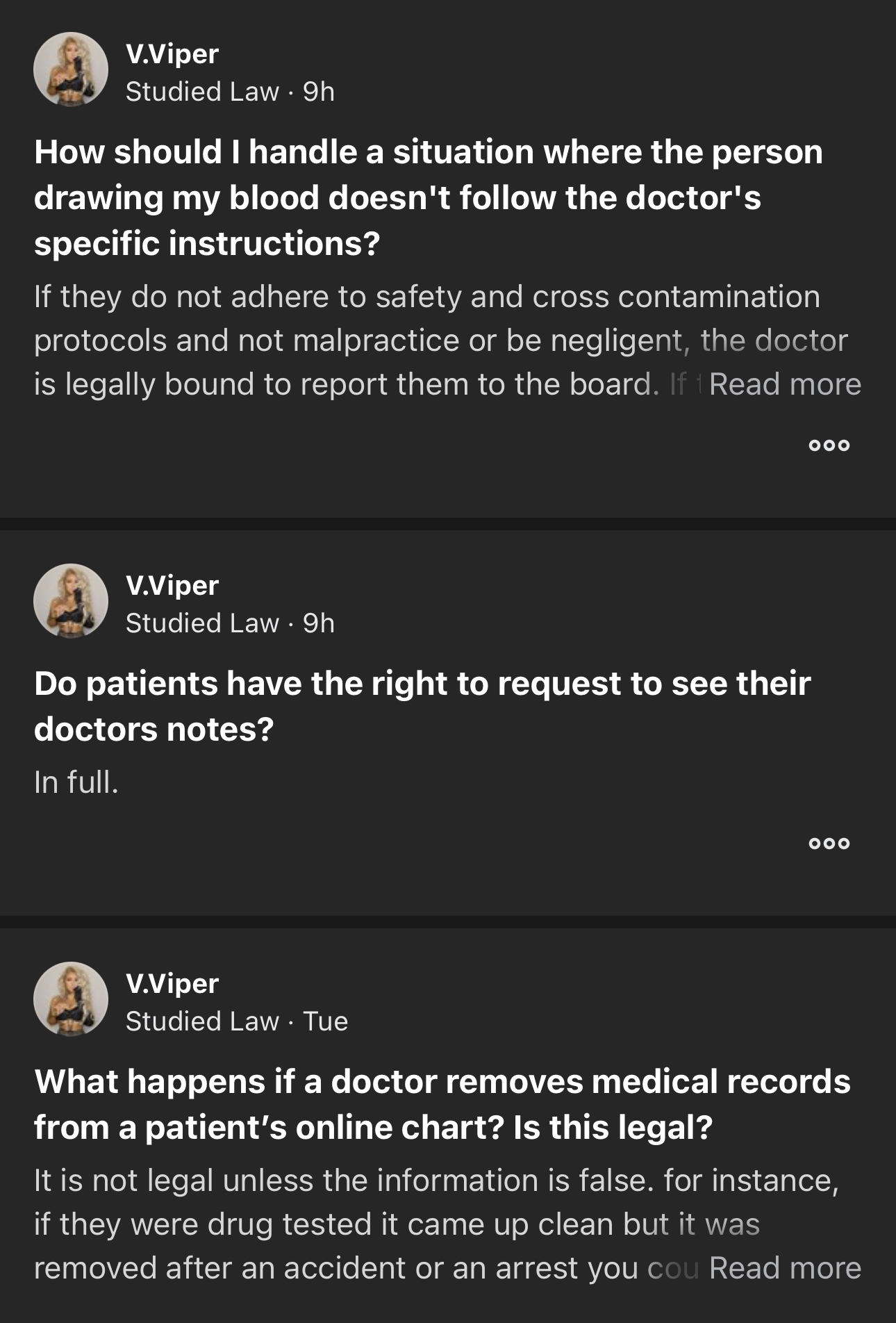Screen dimensions: 896x1323
Task: Open question about person drawing my blood
Action: pos(429,197)
